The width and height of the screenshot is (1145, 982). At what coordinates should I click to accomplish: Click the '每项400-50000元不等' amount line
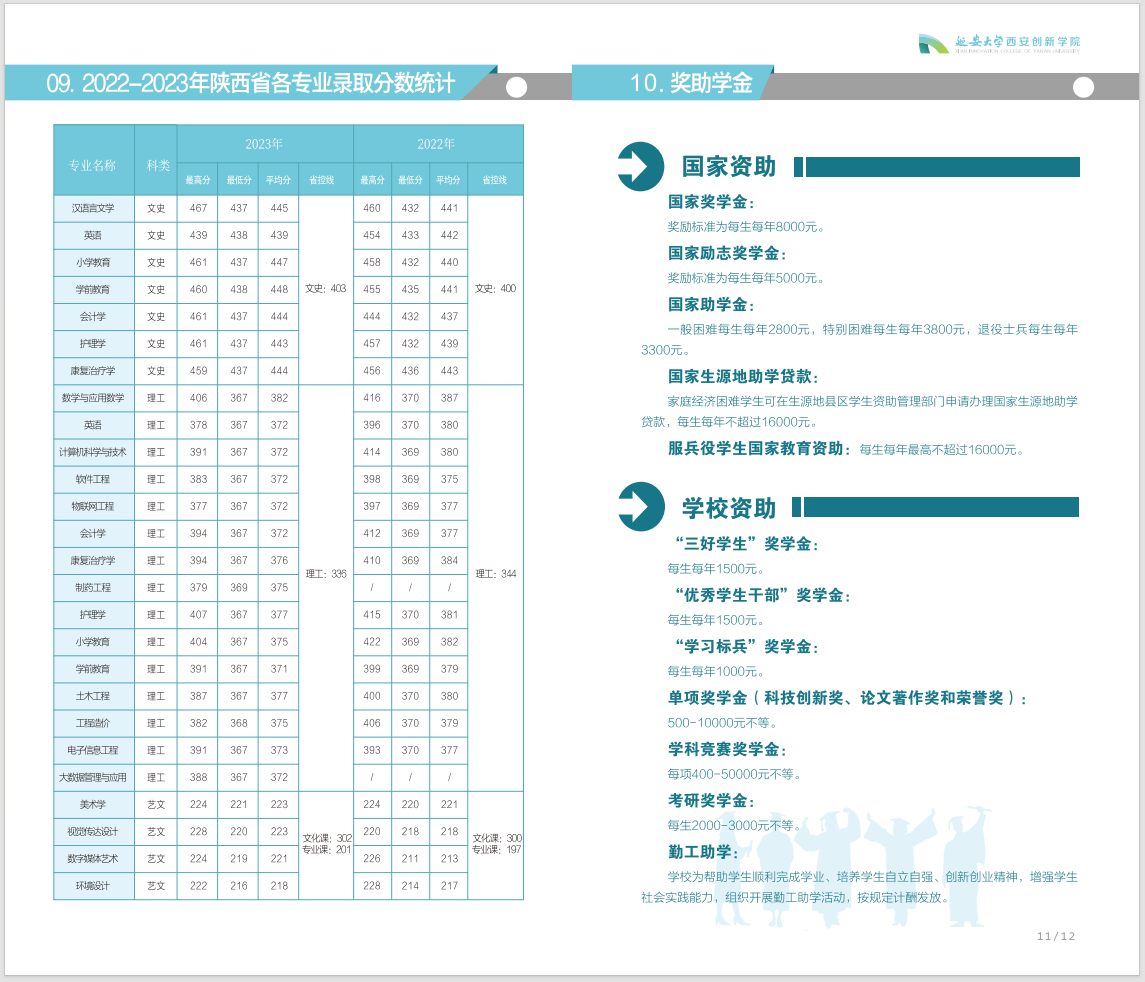pyautogui.click(x=734, y=774)
